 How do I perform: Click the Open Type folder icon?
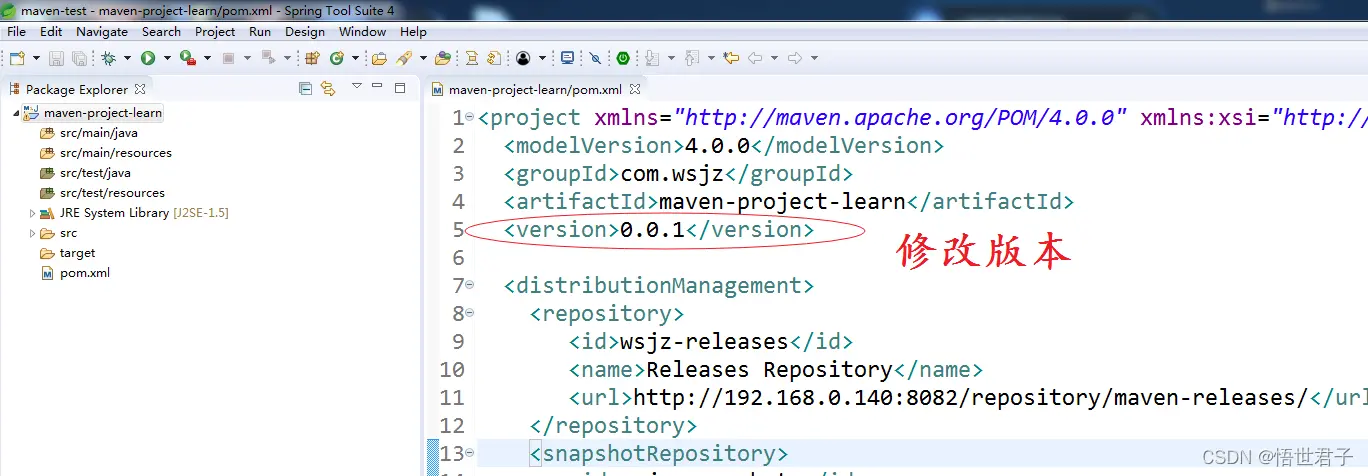(379, 58)
